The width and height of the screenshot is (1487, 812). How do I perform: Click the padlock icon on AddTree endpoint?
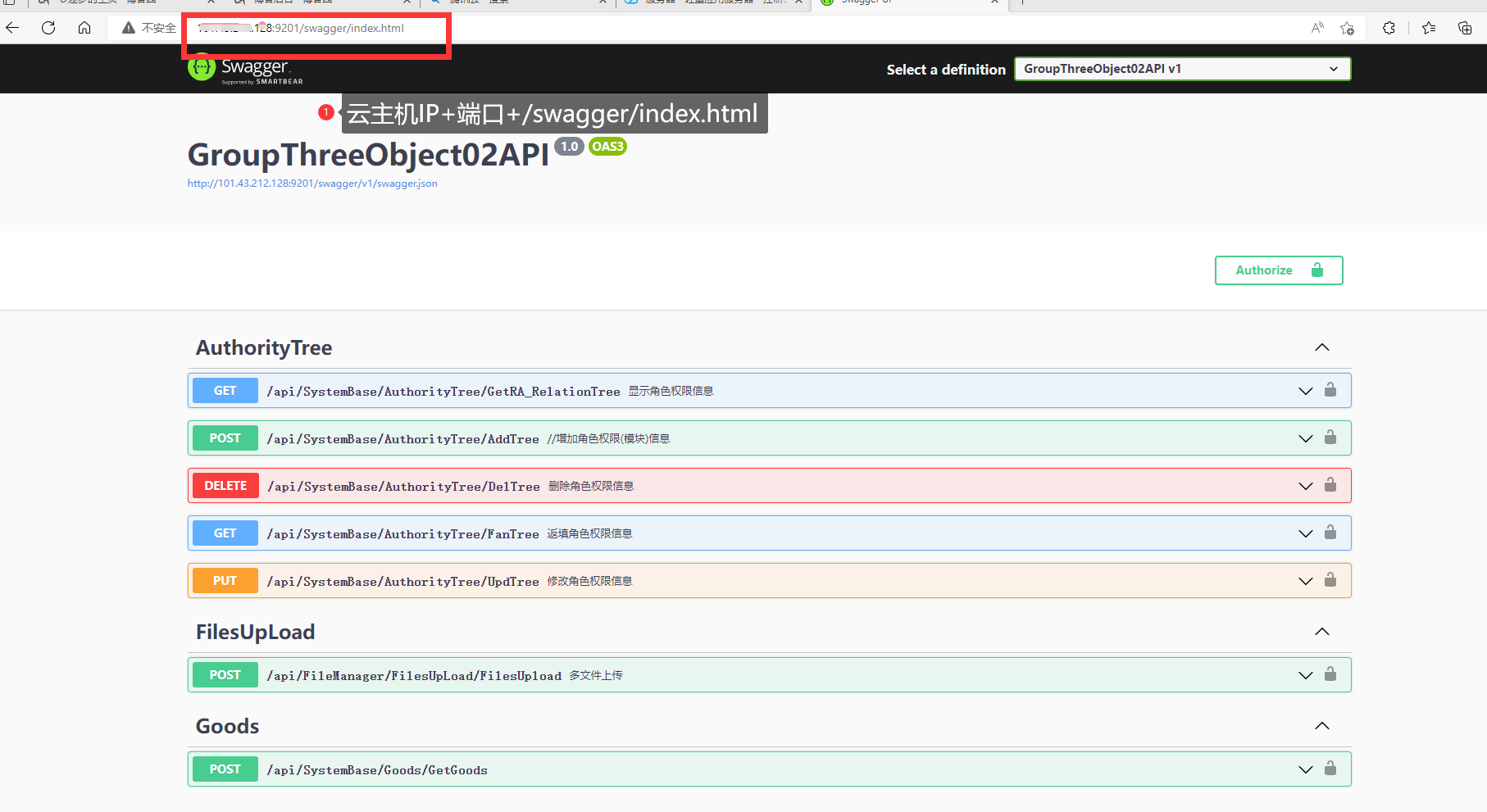point(1330,438)
